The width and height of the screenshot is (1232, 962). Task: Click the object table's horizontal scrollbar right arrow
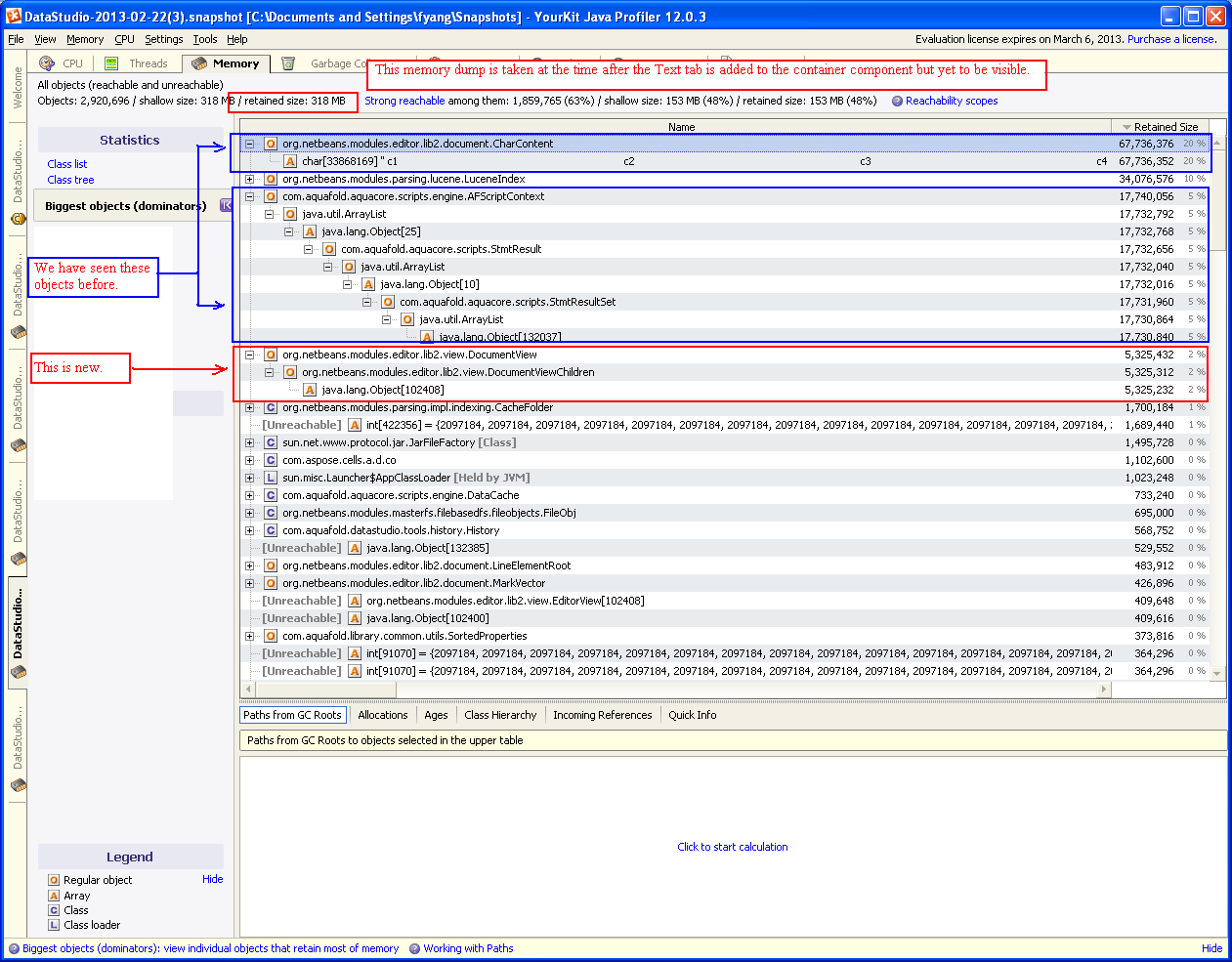(1104, 689)
